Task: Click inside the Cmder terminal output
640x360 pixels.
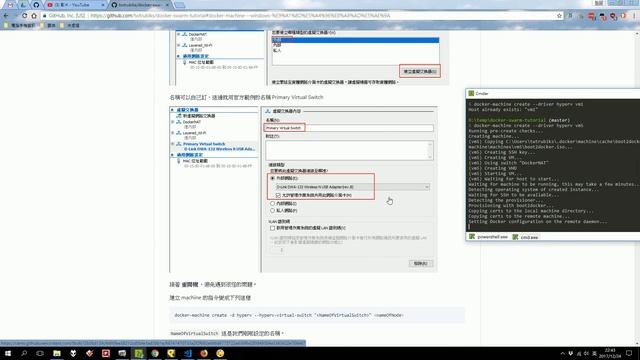Action: 553,165
